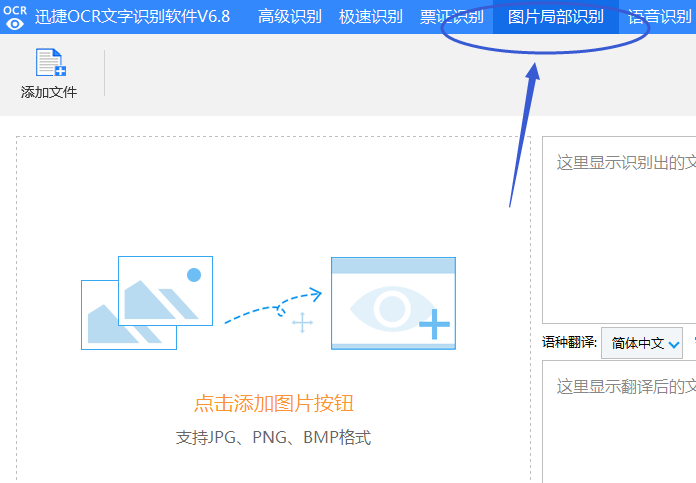Click the stacked pictures illustration
The image size is (696, 483).
(x=147, y=303)
